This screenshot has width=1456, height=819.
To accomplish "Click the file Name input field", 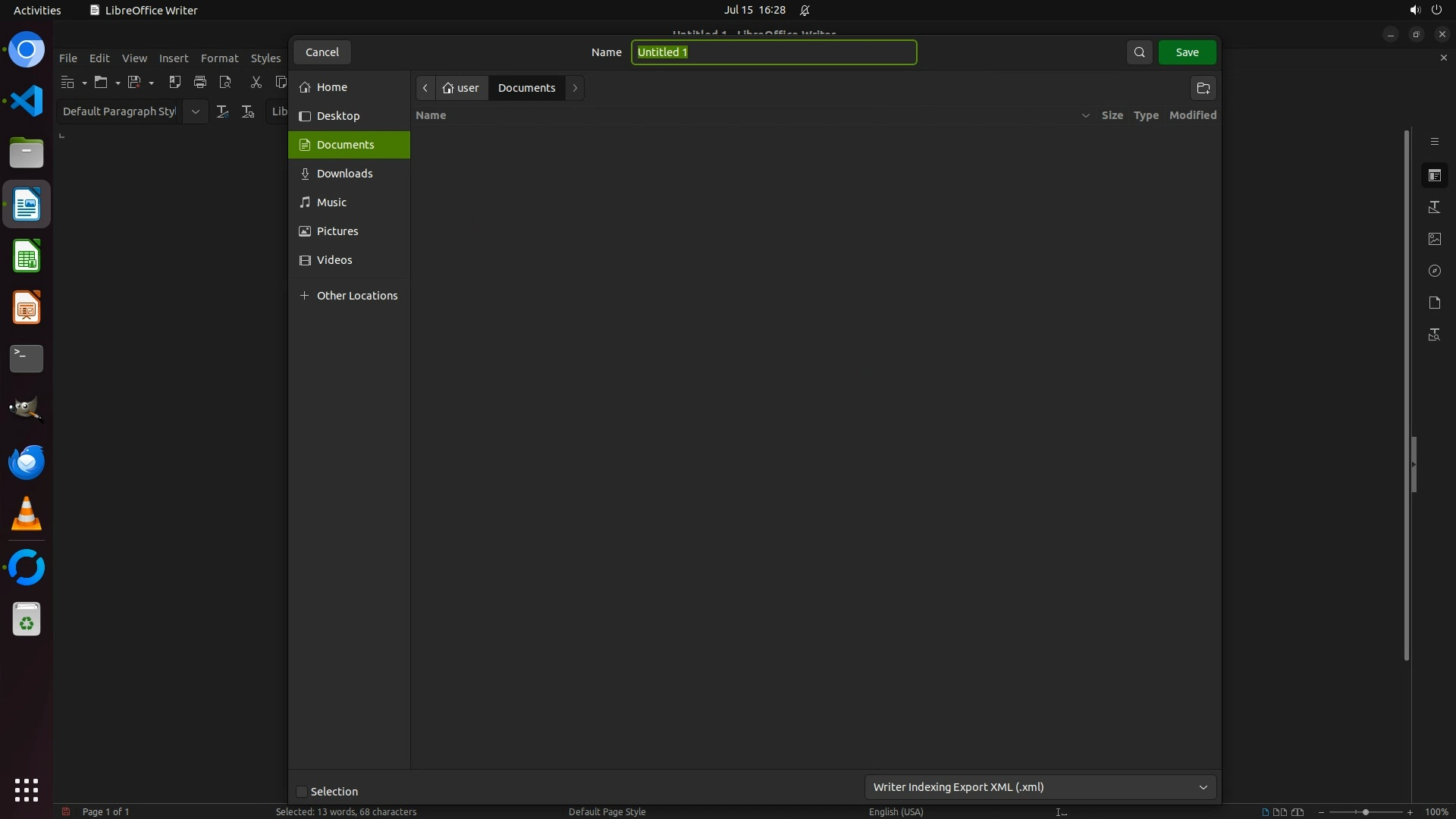I will pos(773,52).
